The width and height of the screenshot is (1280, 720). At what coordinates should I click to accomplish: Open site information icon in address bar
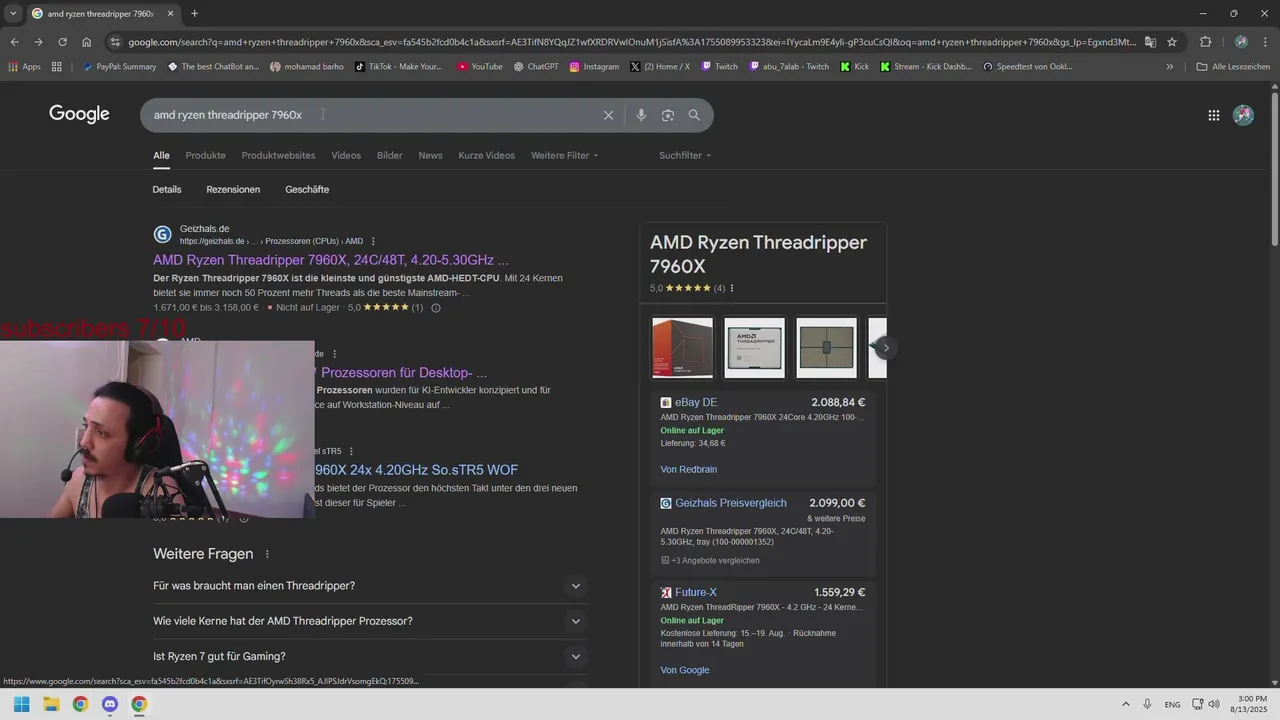click(116, 42)
